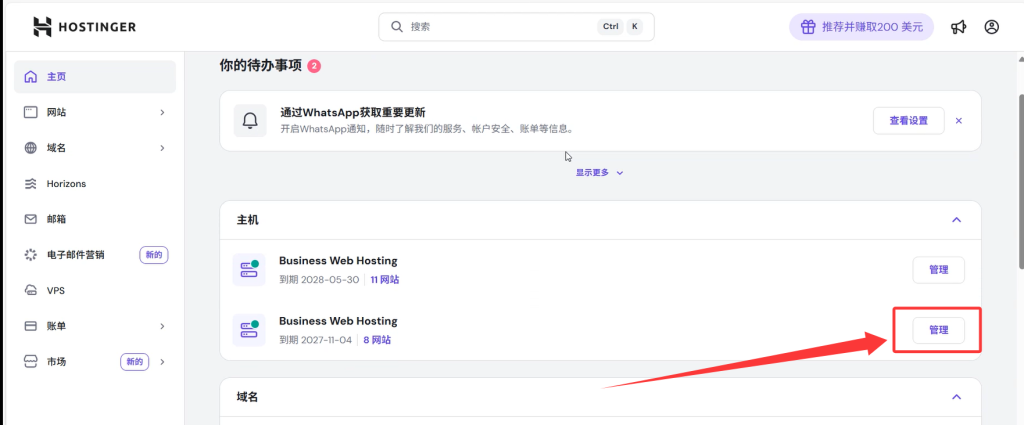Click 管理 for hosting expiring 2028-05-30
The image size is (1024, 425).
(938, 270)
